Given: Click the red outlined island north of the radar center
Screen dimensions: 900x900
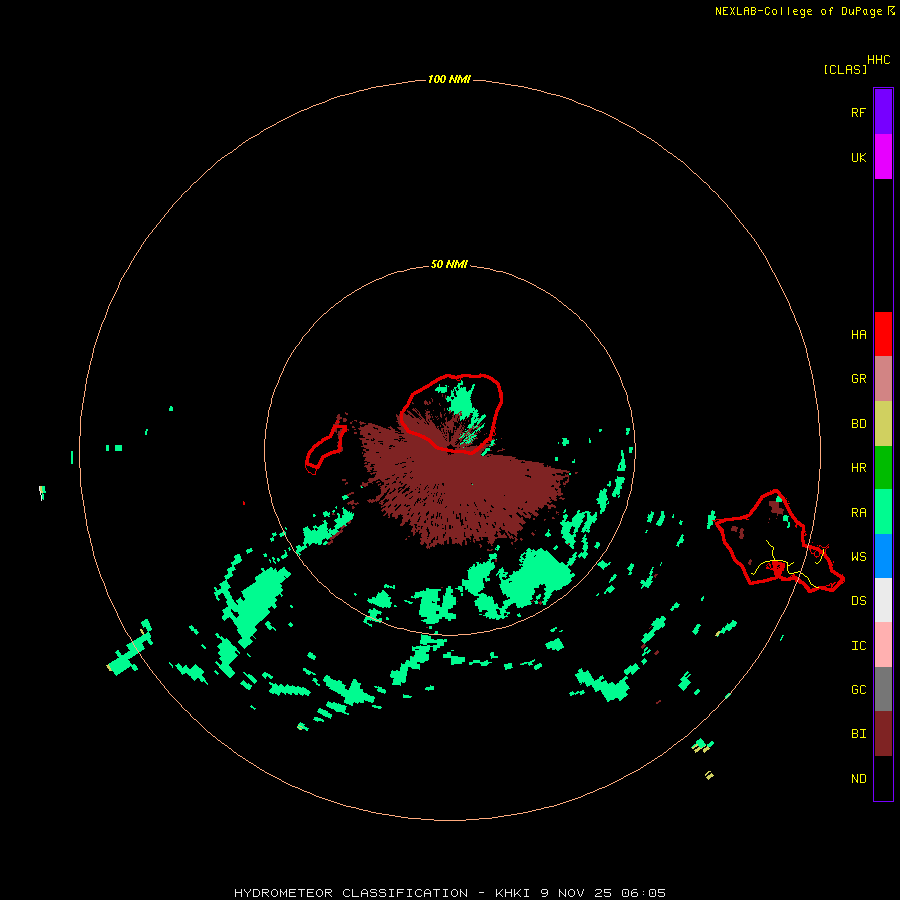Looking at the screenshot, I should [451, 413].
